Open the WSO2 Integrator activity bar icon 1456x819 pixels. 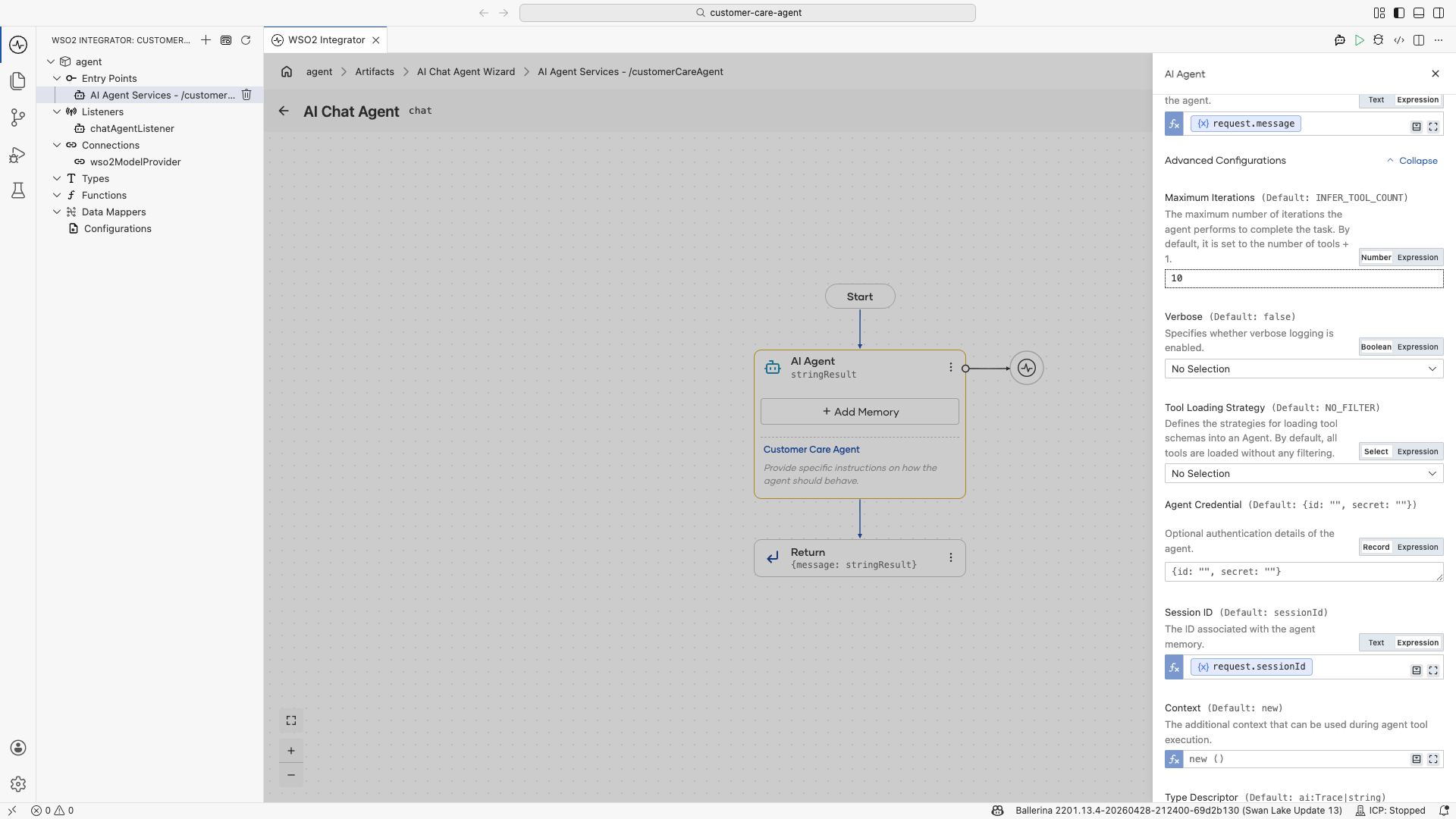tap(18, 45)
